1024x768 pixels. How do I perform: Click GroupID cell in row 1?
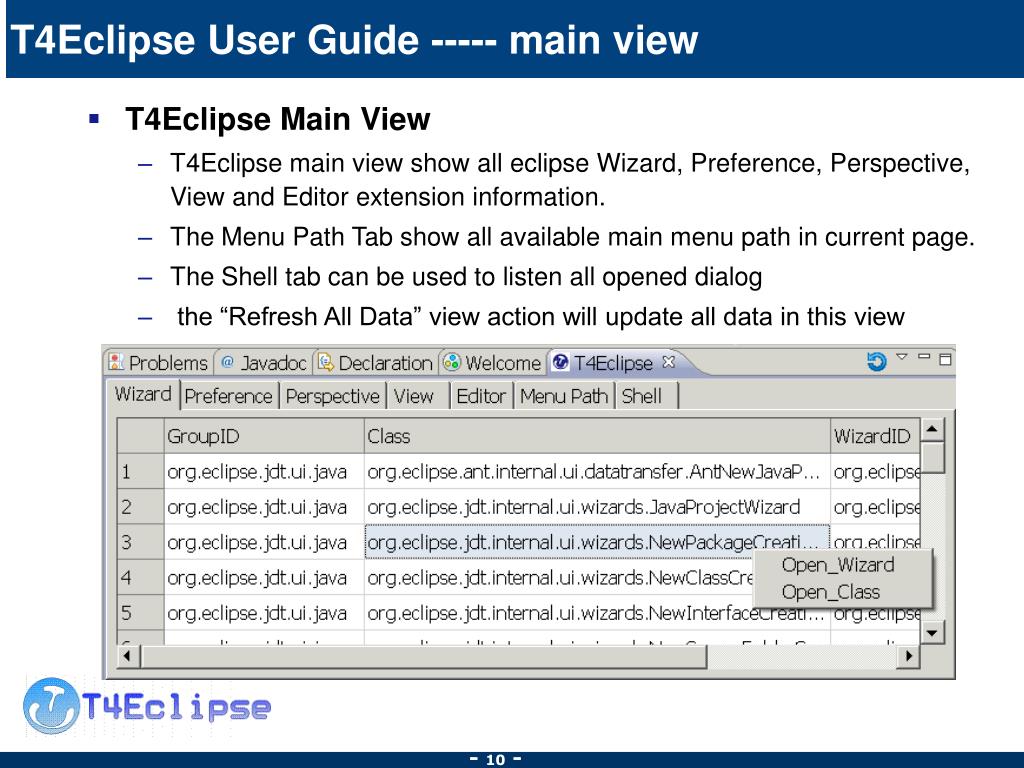click(263, 472)
